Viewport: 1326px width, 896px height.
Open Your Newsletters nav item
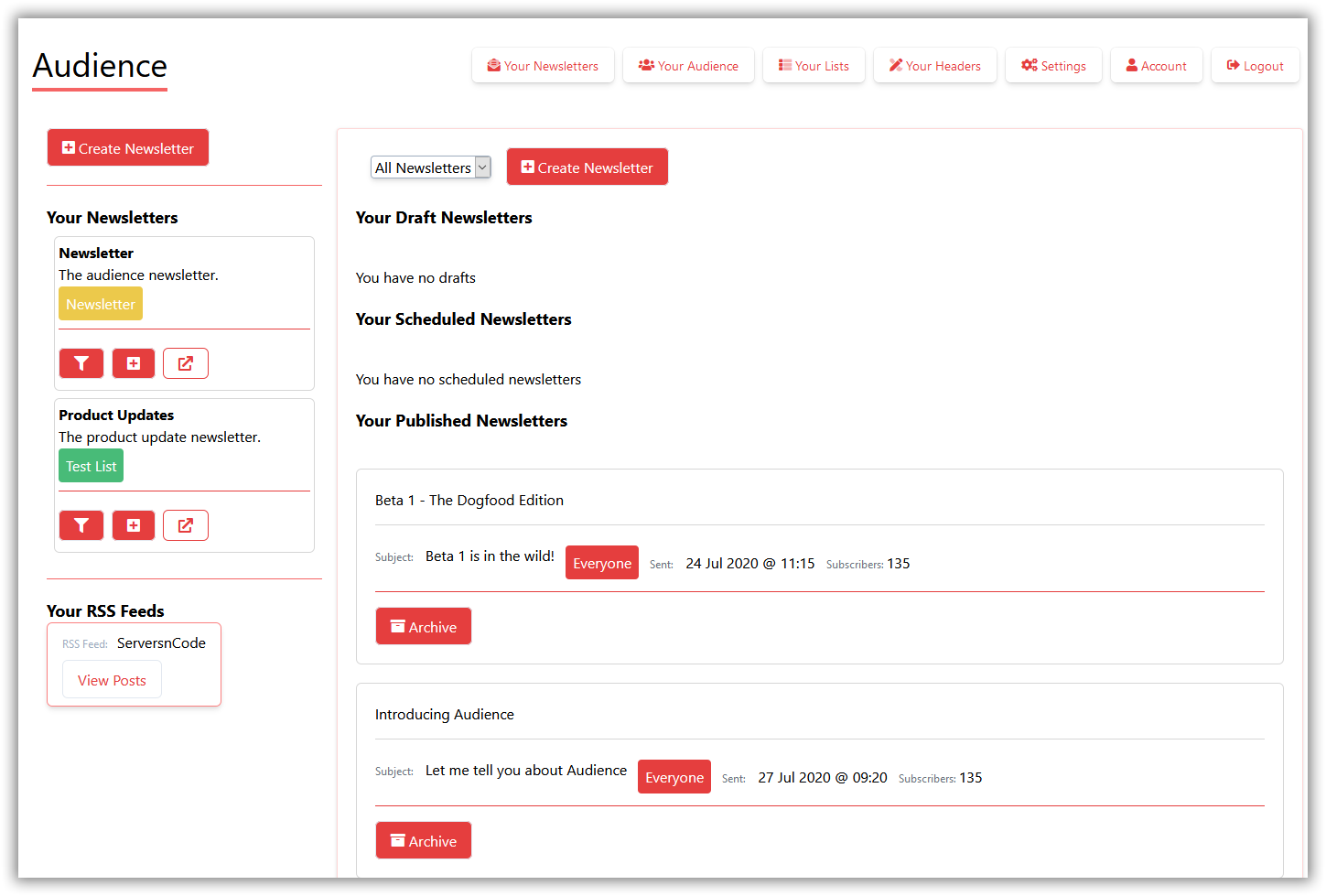click(543, 66)
